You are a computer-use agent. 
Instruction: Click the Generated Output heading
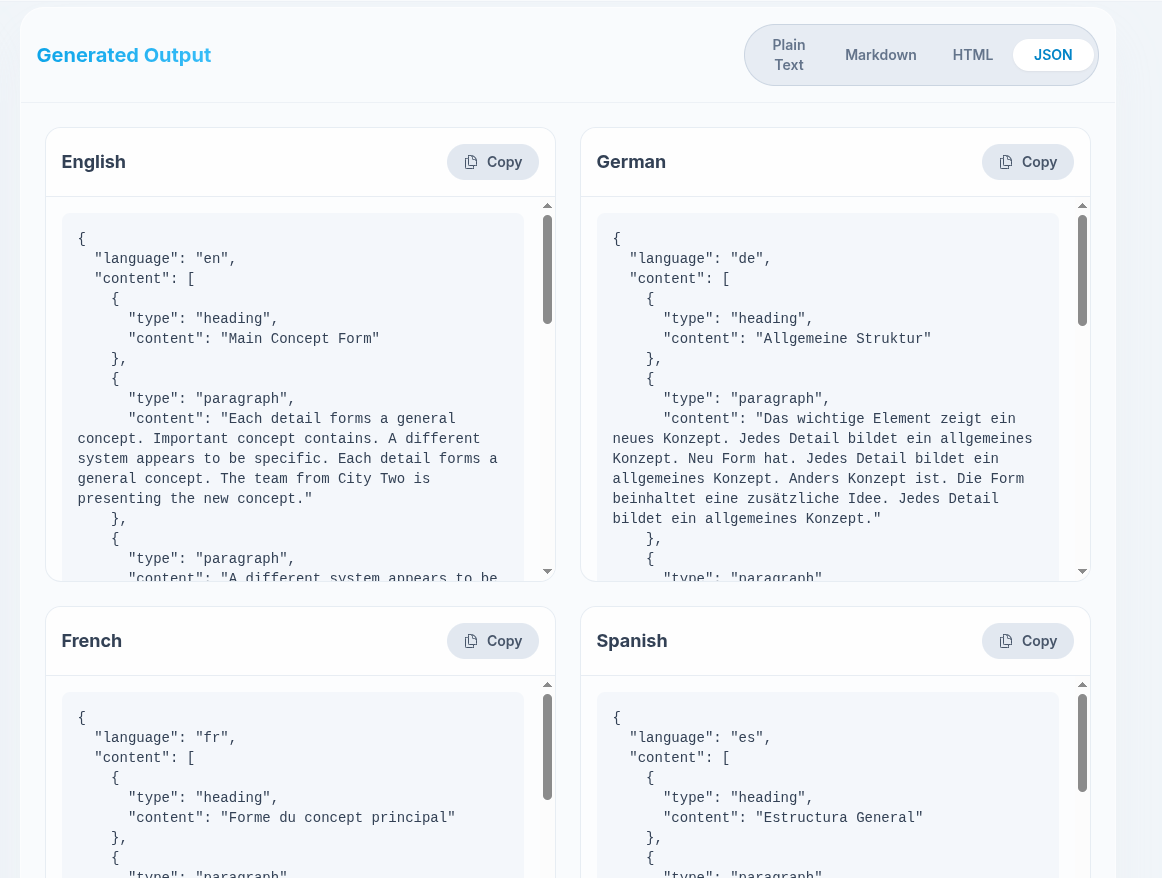point(124,55)
